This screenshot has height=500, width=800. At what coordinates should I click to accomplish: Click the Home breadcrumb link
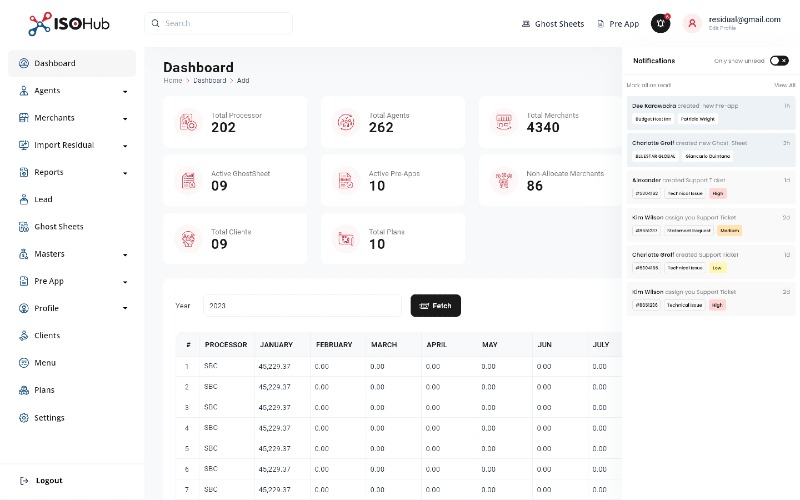[x=172, y=81]
